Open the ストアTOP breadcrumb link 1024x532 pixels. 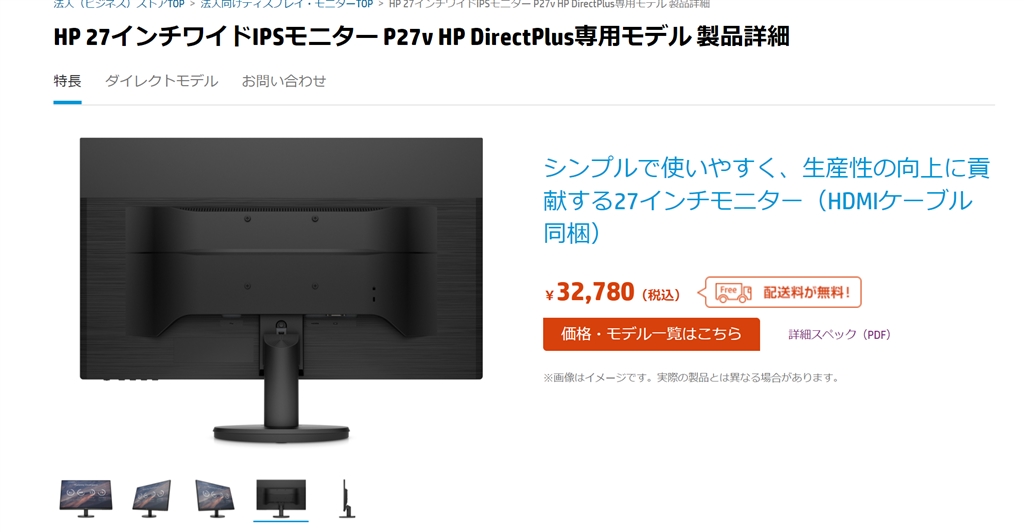point(120,4)
